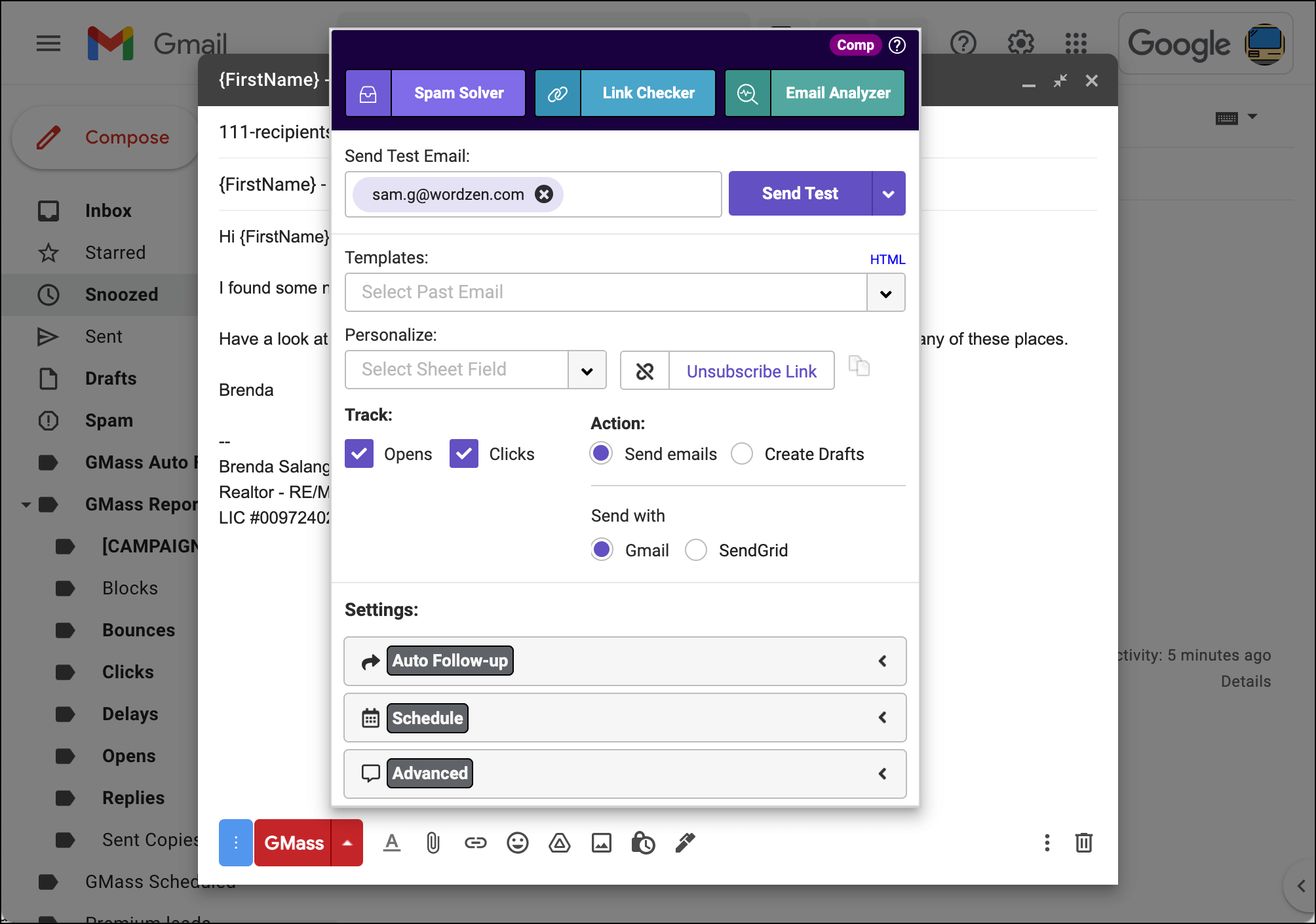1316x924 pixels.
Task: Click the insert signature pen icon
Action: click(x=685, y=843)
